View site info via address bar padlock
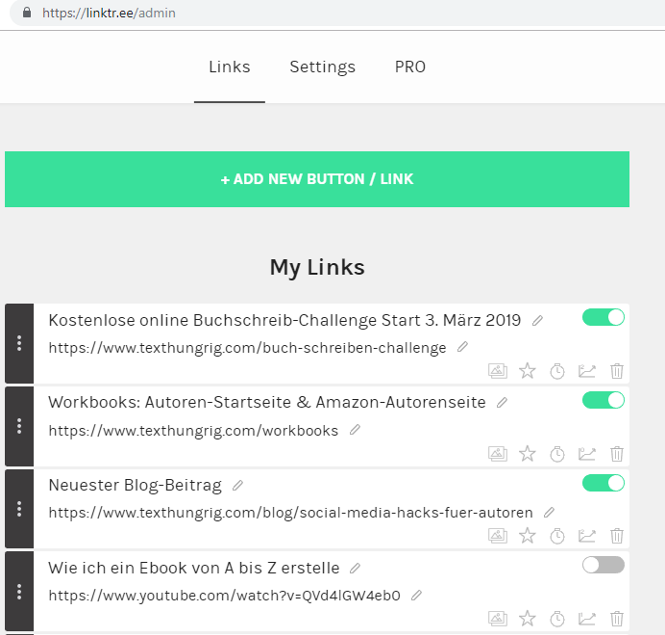665x635 pixels. tap(27, 12)
